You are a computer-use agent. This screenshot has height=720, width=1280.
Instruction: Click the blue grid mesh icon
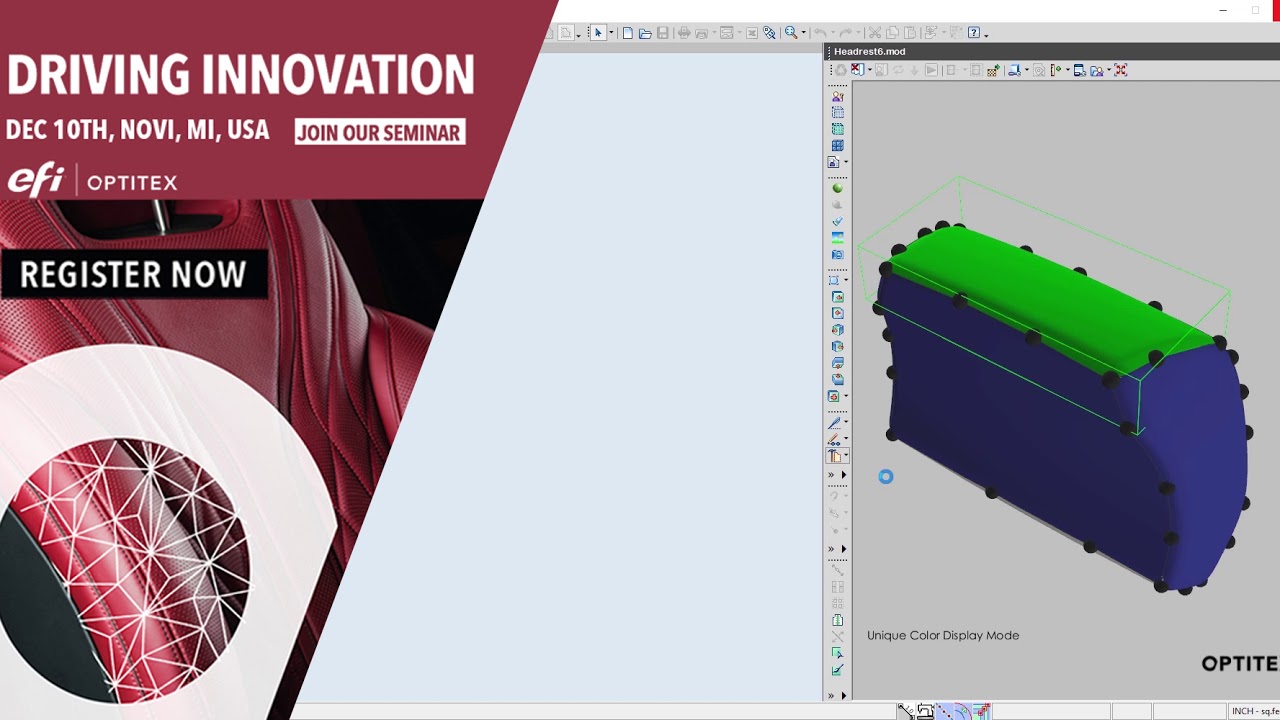pyautogui.click(x=838, y=145)
